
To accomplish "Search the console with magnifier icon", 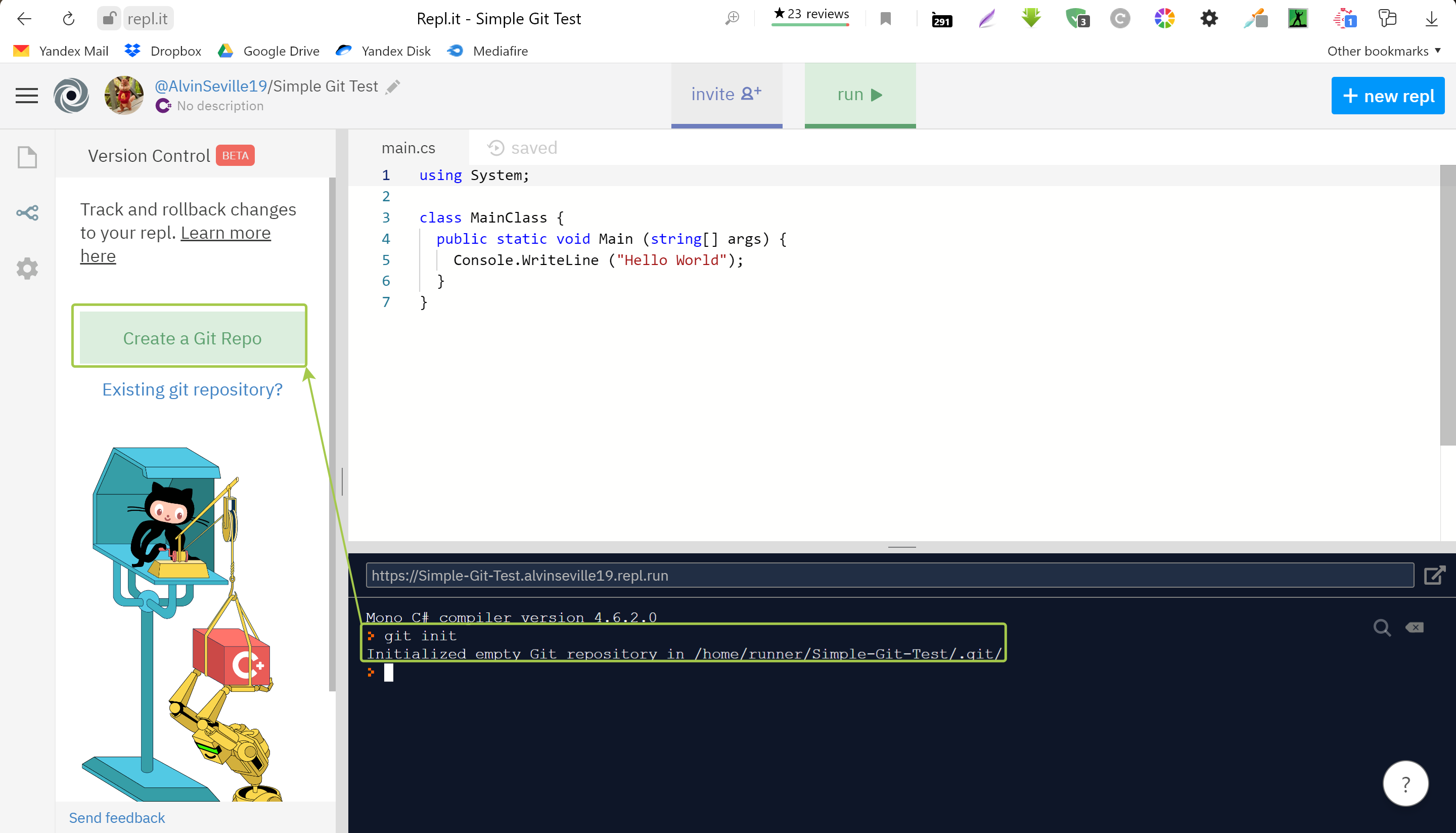I will click(1382, 628).
